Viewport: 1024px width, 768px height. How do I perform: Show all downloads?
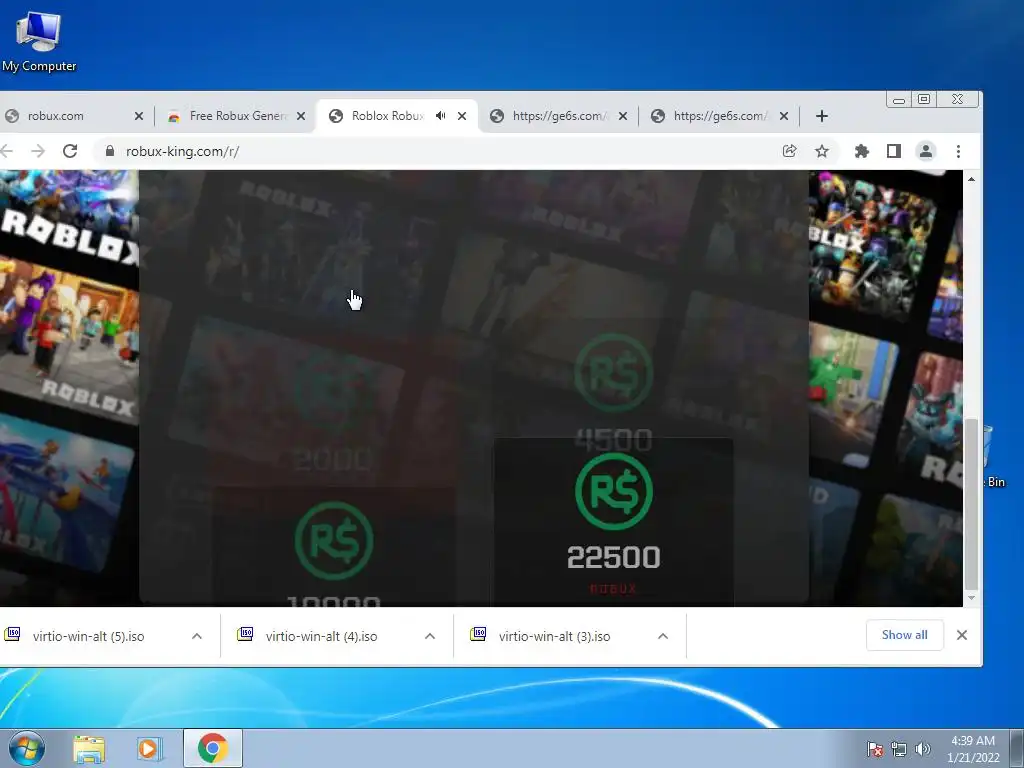point(904,635)
